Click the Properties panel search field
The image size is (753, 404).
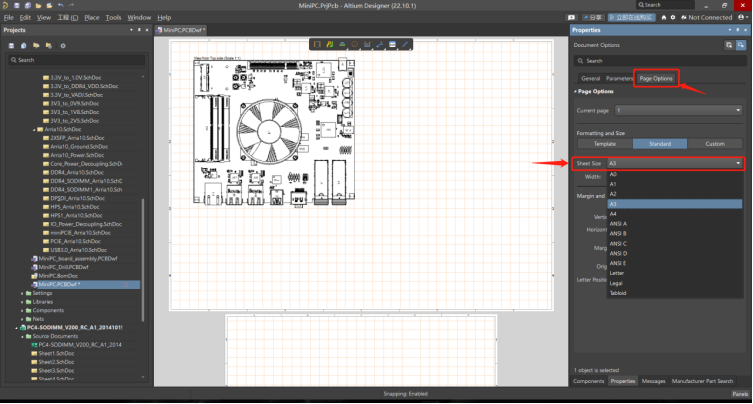click(660, 61)
